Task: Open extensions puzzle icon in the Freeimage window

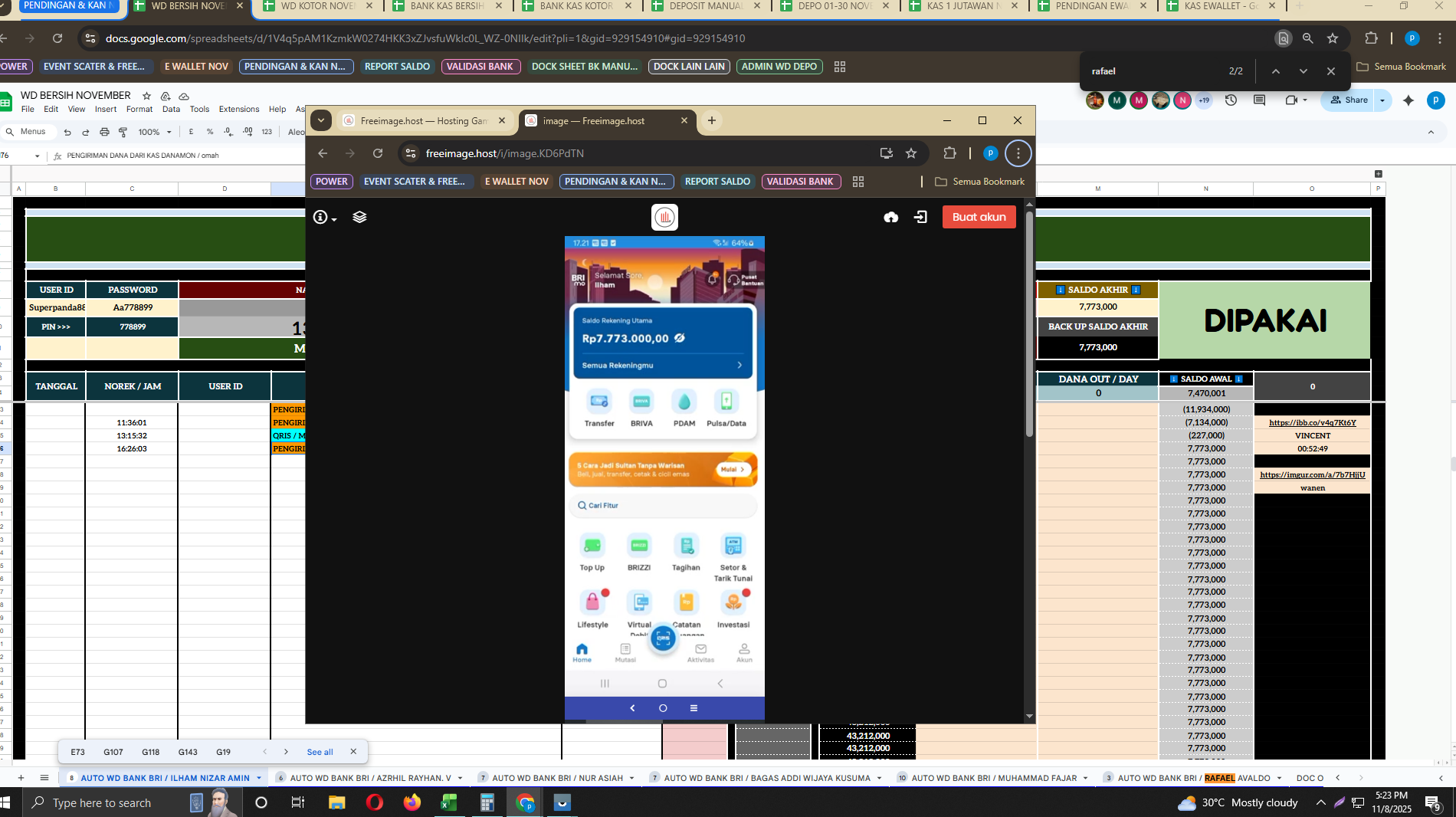Action: click(950, 153)
